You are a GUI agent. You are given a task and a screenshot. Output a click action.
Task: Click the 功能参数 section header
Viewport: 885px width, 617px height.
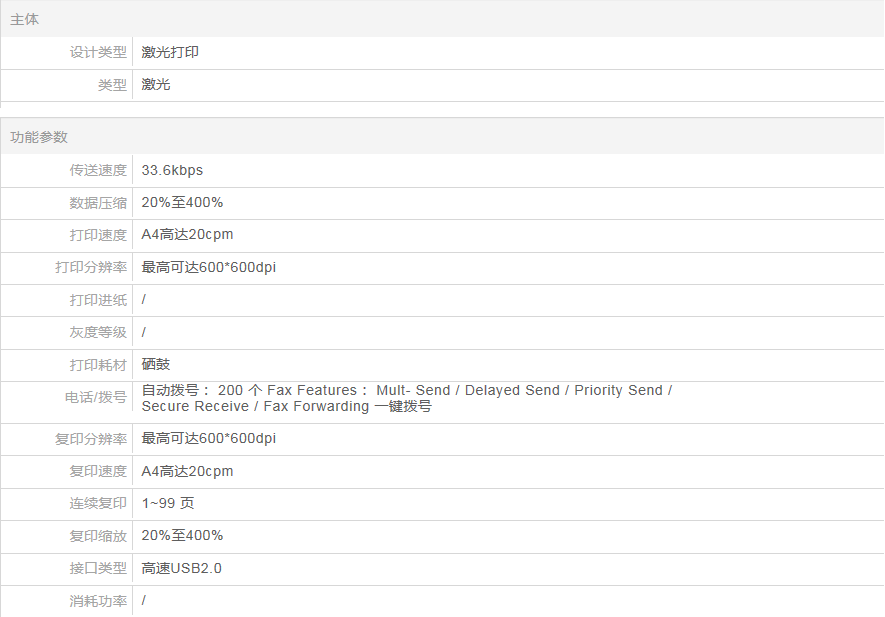click(x=39, y=137)
